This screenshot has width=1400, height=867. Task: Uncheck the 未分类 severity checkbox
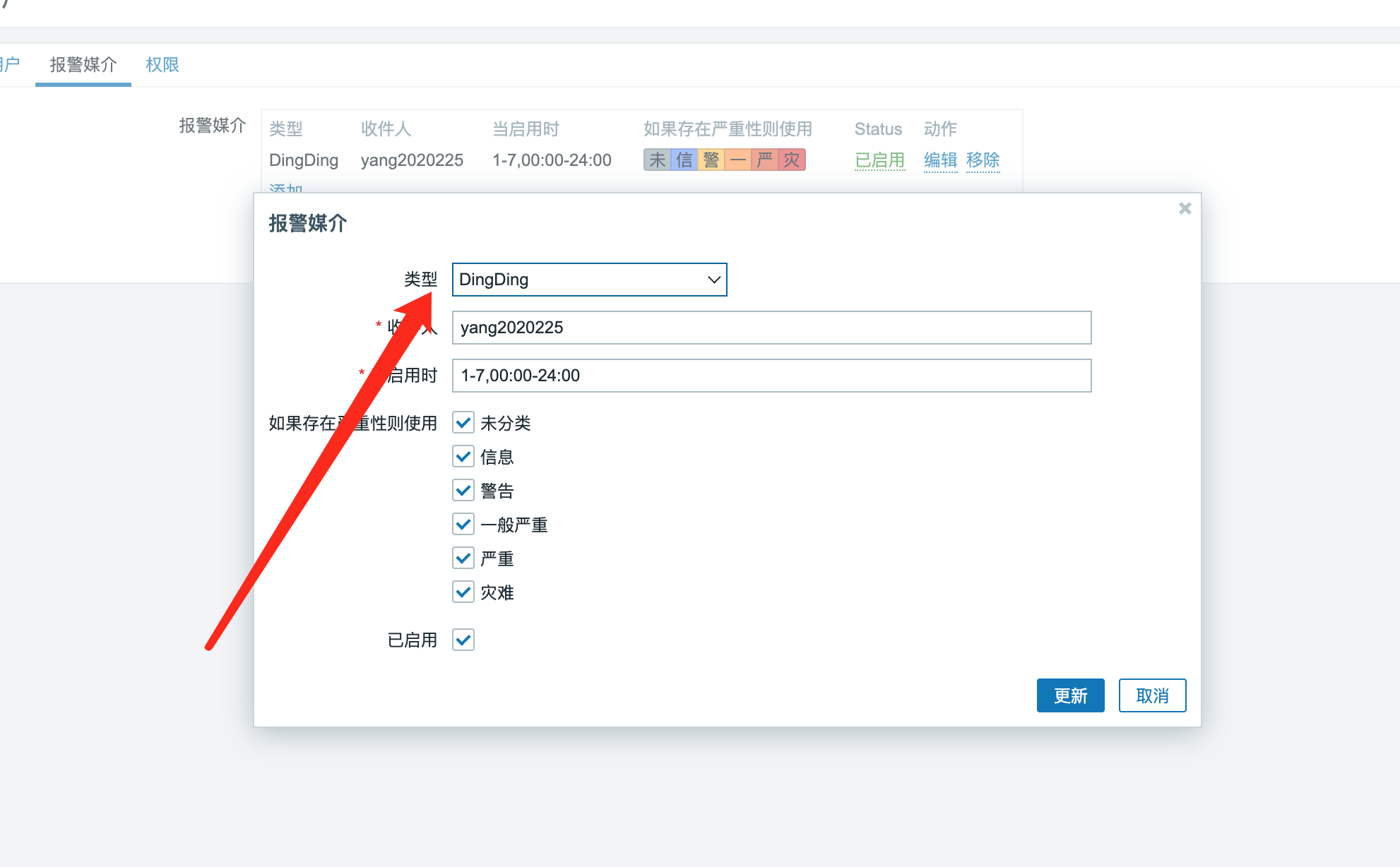[463, 423]
